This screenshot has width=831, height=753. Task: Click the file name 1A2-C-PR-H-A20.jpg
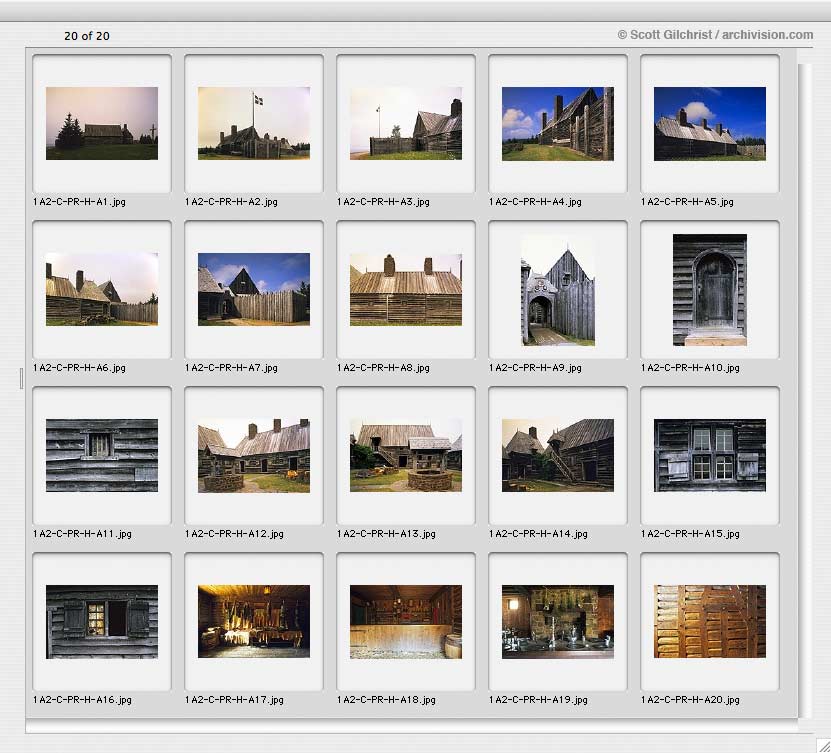tap(691, 699)
